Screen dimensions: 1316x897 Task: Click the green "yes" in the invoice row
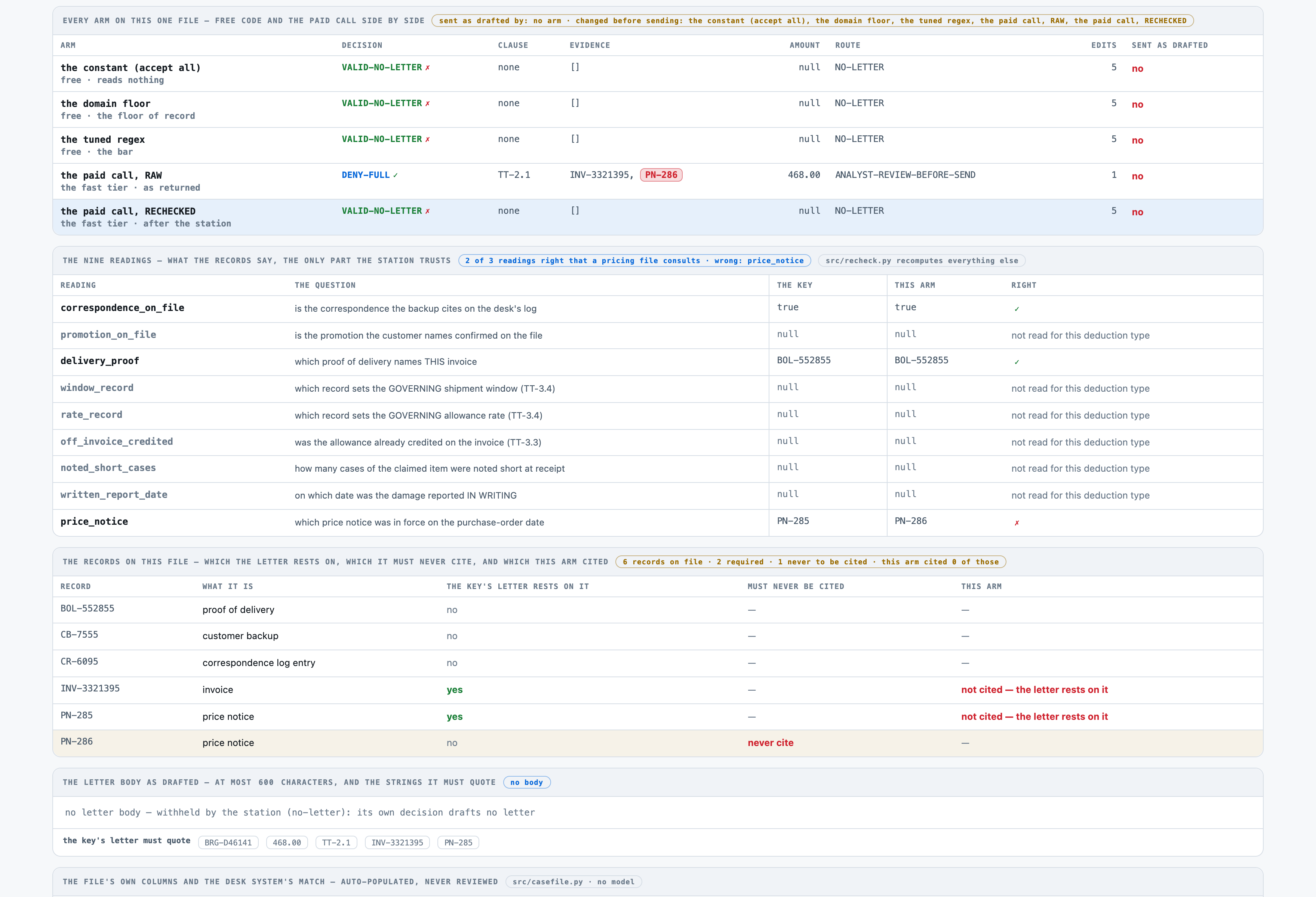coord(454,690)
